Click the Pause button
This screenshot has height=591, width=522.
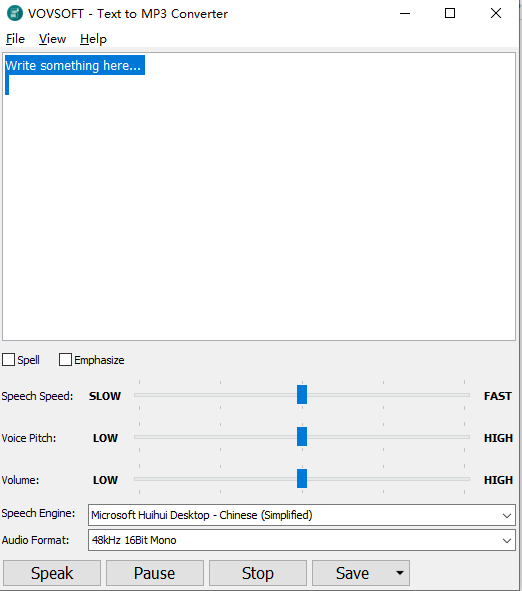155,573
